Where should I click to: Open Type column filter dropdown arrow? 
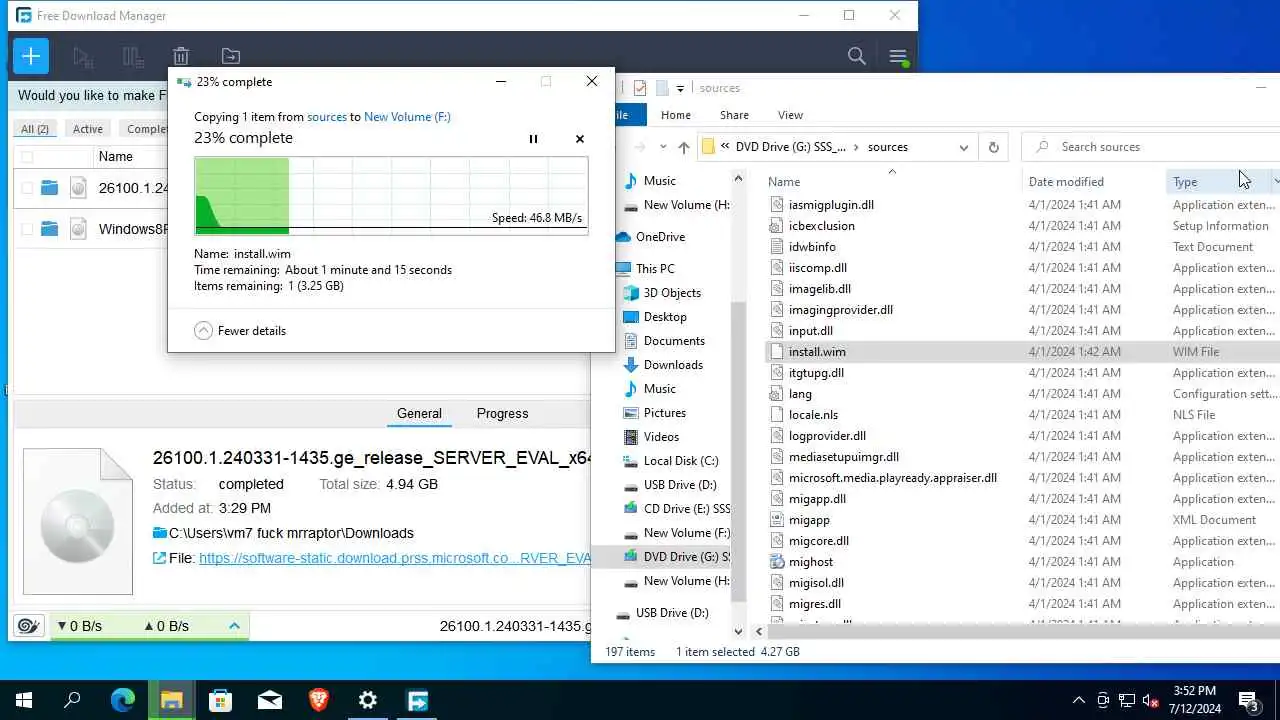pyautogui.click(x=1275, y=181)
